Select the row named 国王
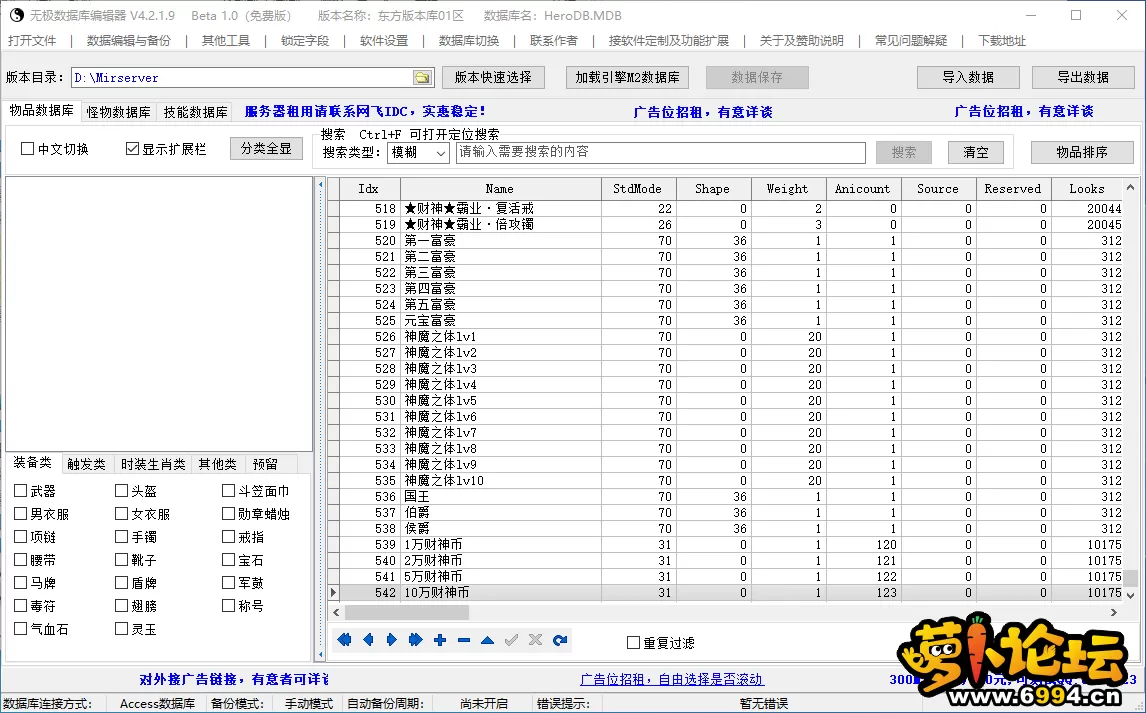The width and height of the screenshot is (1146, 713). [726, 497]
